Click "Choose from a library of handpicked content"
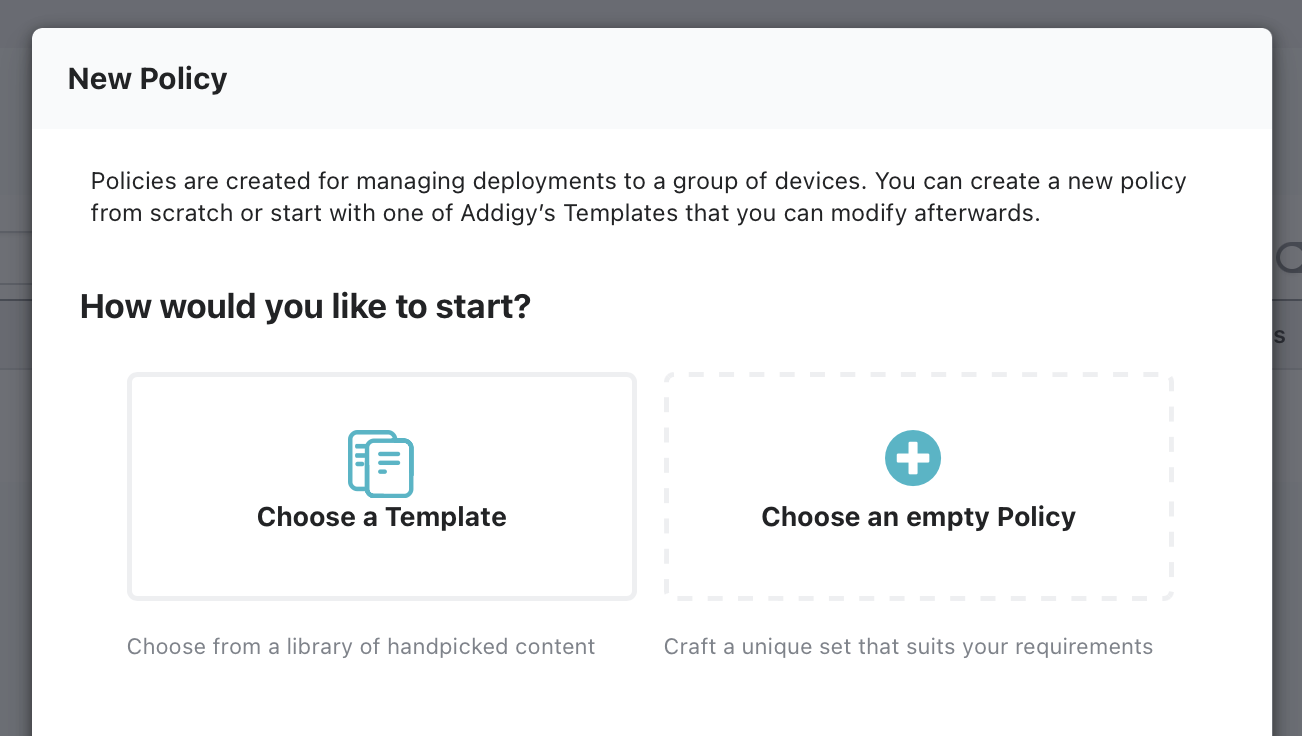Screen dimensions: 1302x736 (360, 646)
